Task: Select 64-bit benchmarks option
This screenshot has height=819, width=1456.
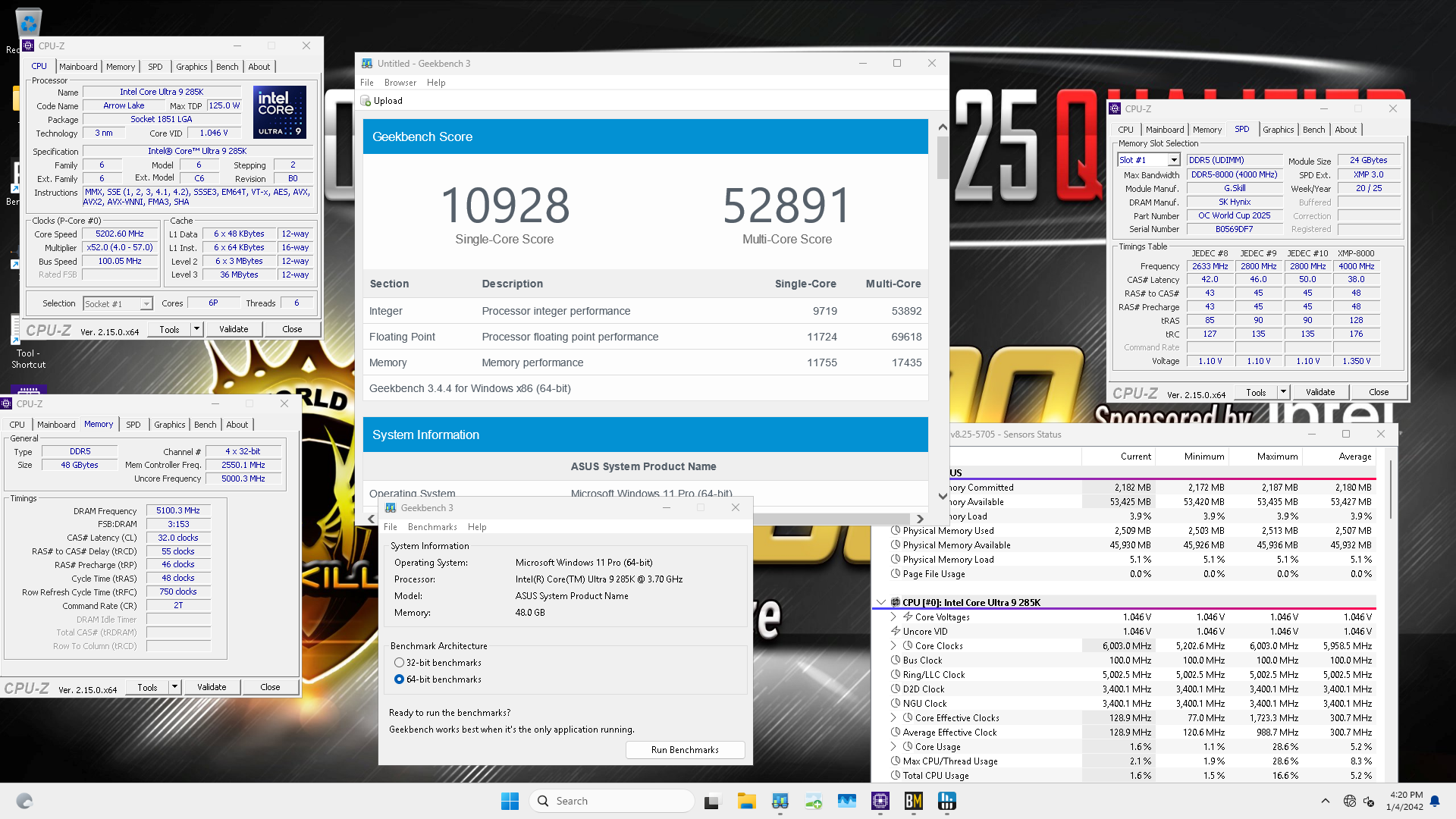Action: point(399,679)
